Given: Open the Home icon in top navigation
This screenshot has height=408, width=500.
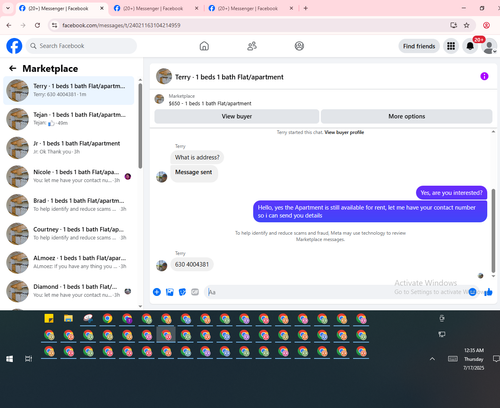Looking at the screenshot, I should pos(204,46).
